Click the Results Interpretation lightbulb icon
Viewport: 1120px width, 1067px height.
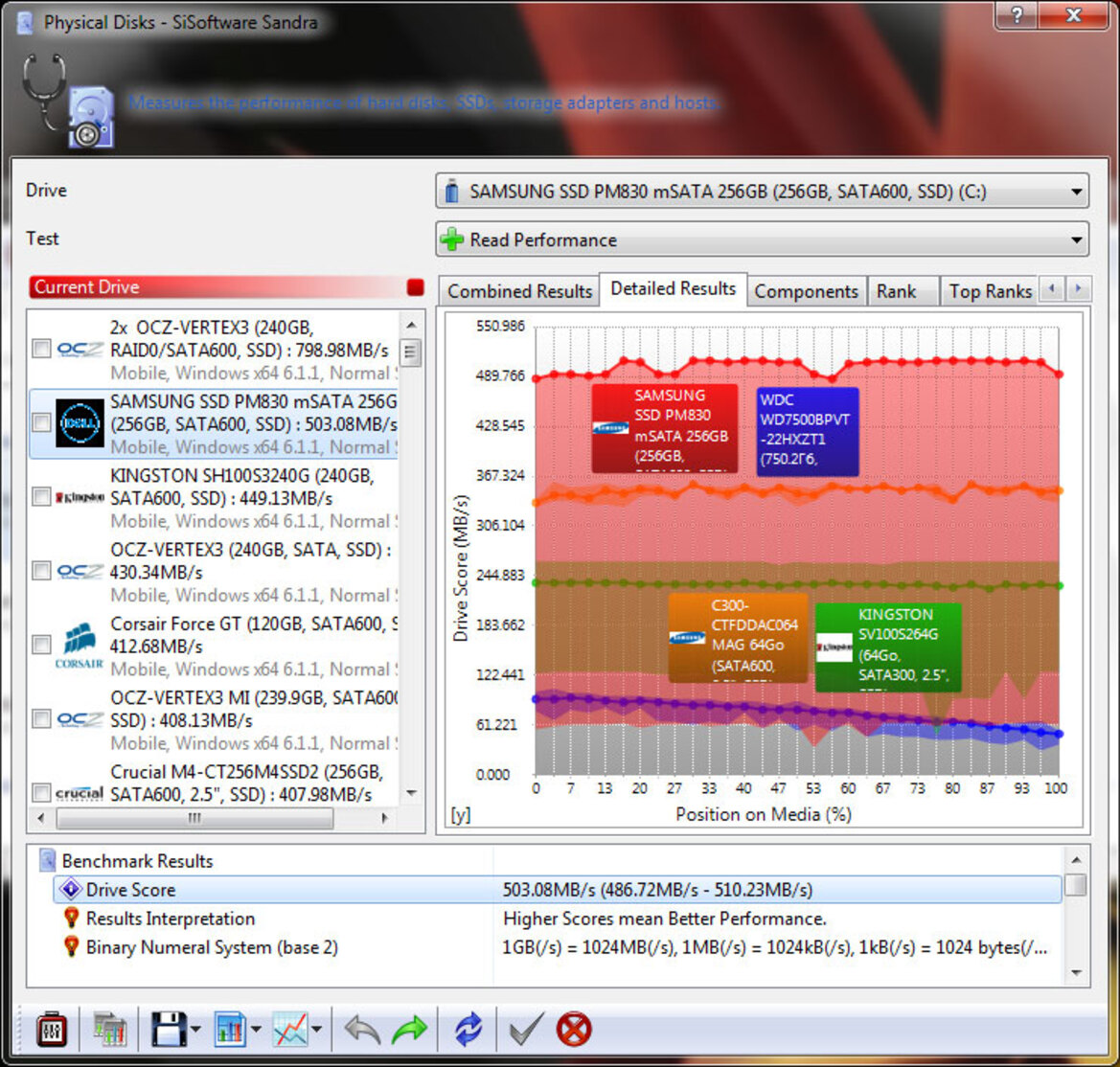click(71, 918)
